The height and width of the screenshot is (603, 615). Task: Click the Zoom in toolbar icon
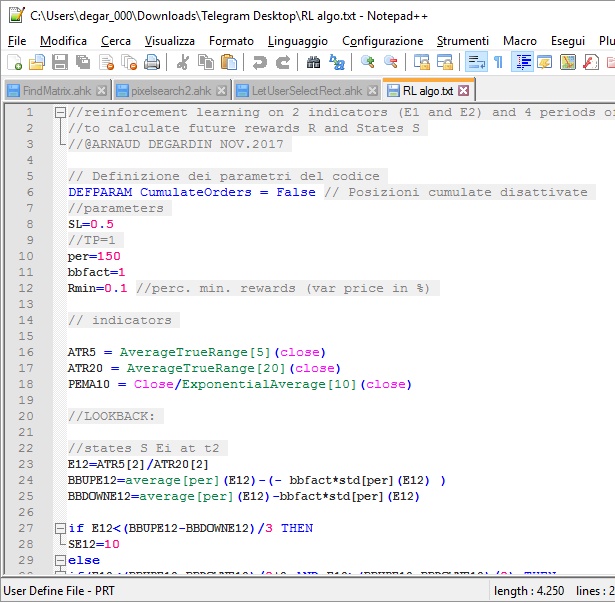tap(368, 62)
